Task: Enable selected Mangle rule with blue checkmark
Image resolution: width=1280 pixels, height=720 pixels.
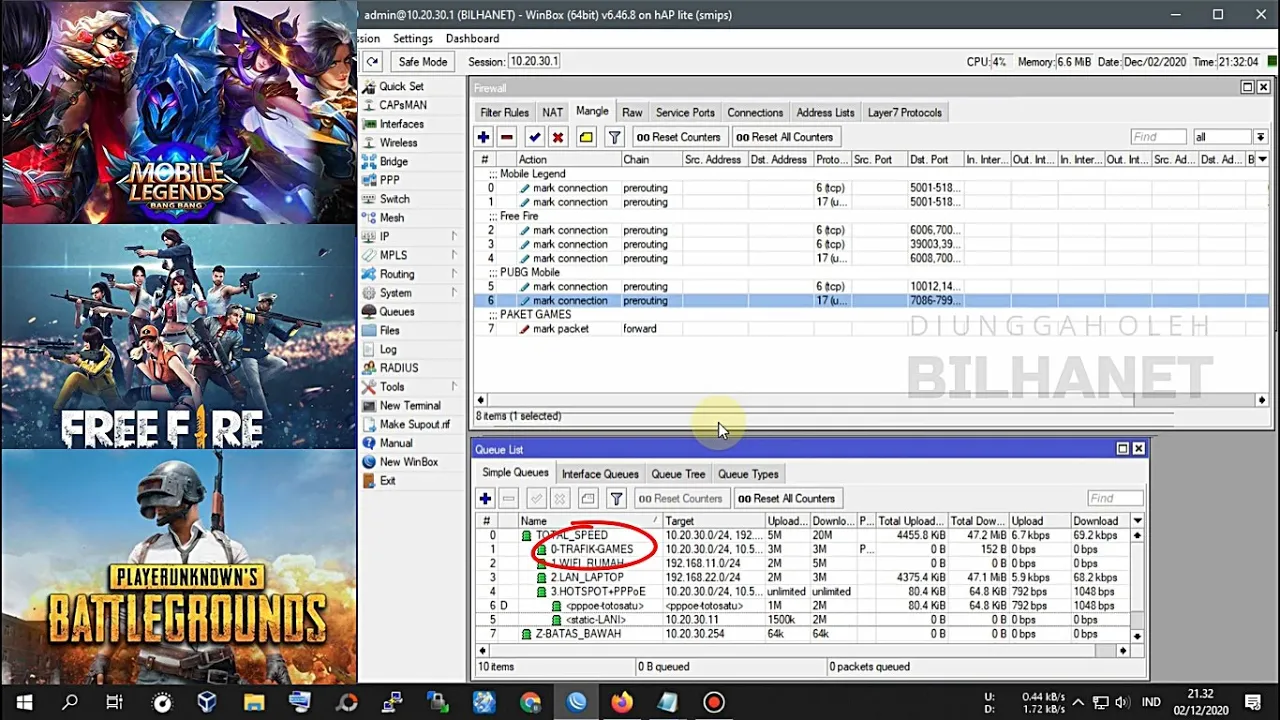Action: point(534,137)
